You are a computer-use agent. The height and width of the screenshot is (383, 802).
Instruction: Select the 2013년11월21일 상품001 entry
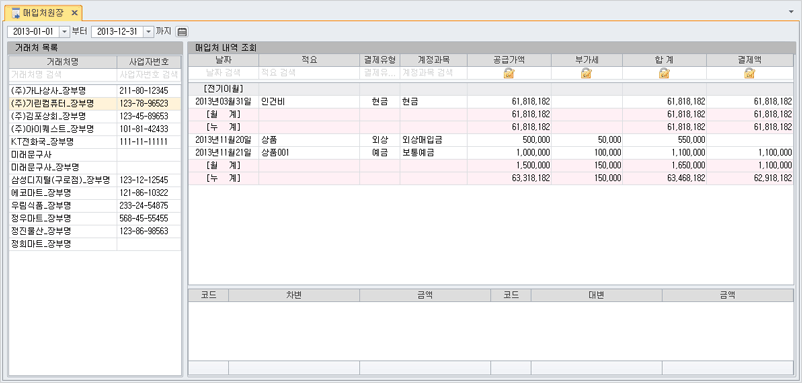coord(491,152)
